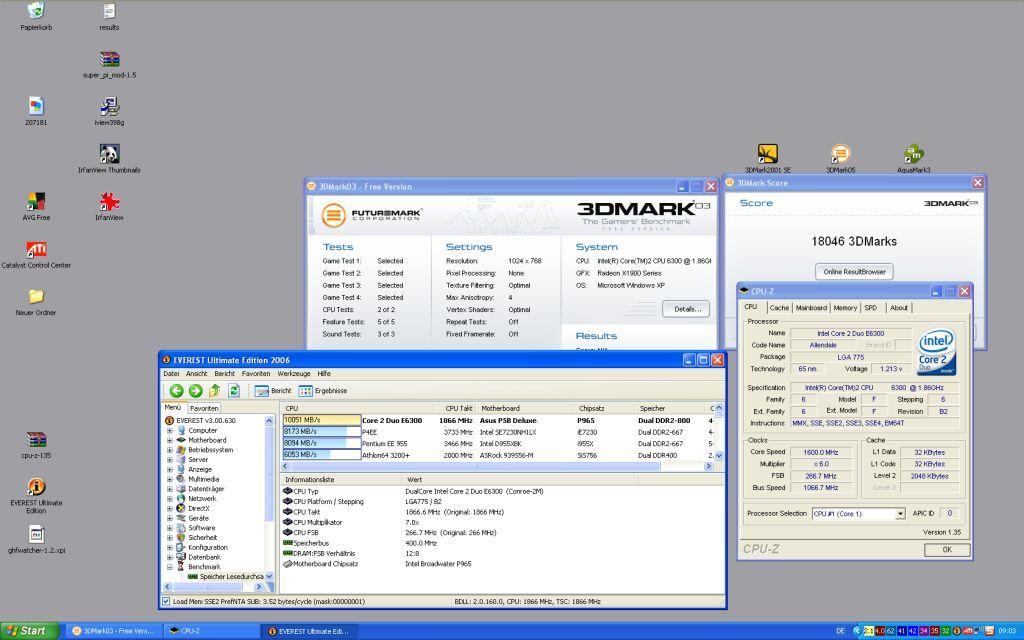Switch to CPU-Z via taskbar button
This screenshot has width=1024, height=640.
click(211, 631)
